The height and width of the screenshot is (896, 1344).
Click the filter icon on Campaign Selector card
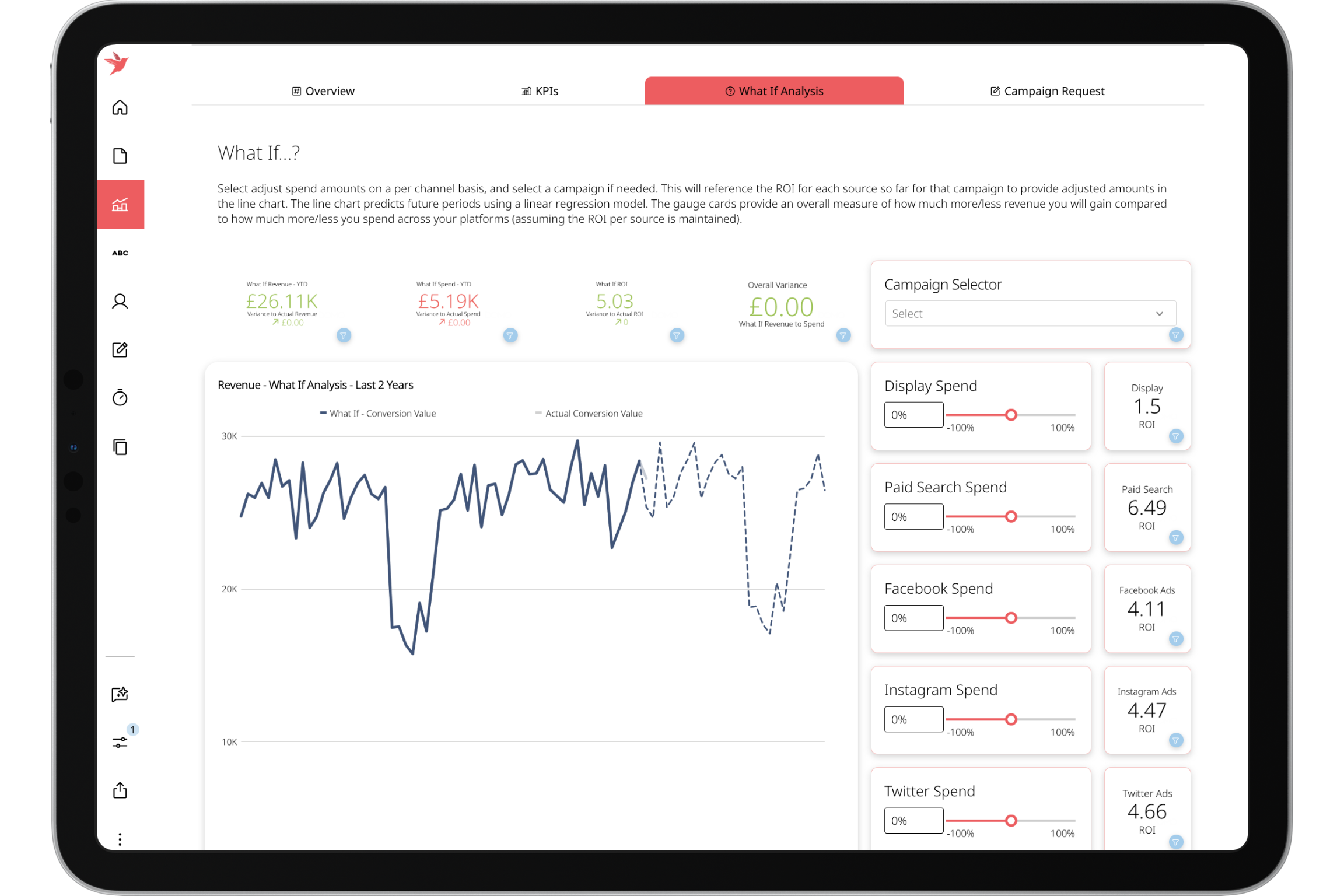click(1176, 335)
